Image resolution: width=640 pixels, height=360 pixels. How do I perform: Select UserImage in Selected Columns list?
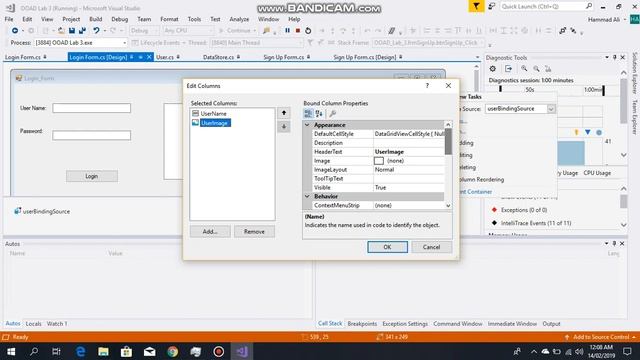pyautogui.click(x=215, y=123)
